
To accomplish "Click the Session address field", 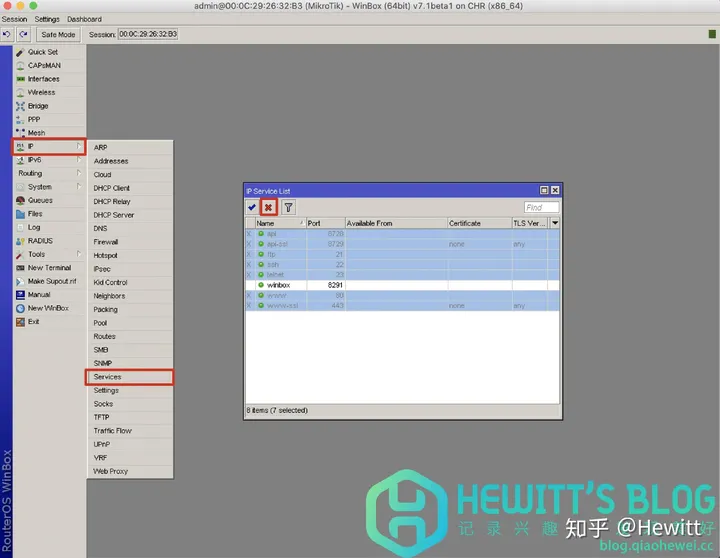I will click(x=148, y=34).
